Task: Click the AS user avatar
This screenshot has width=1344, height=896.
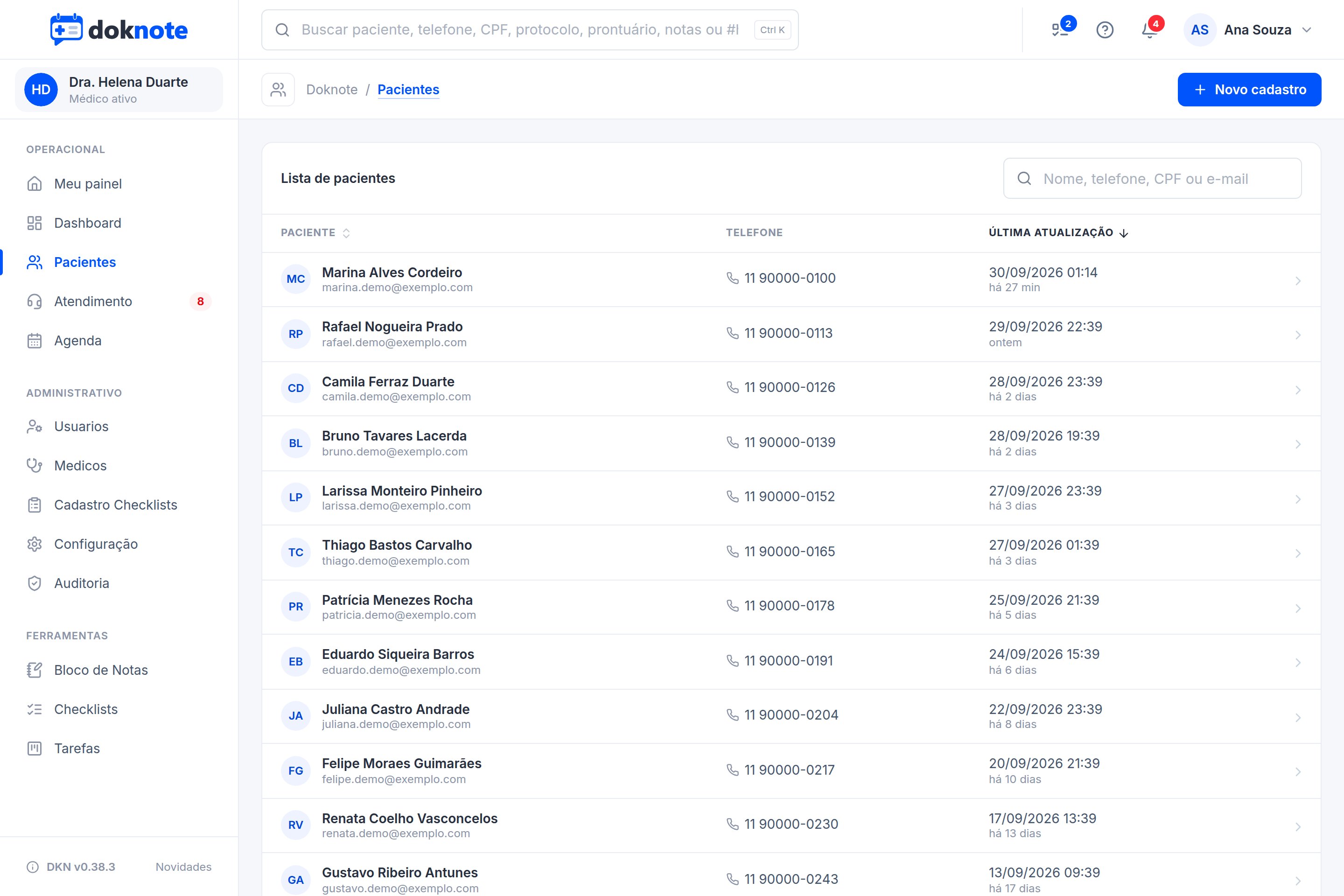Action: [x=1199, y=30]
